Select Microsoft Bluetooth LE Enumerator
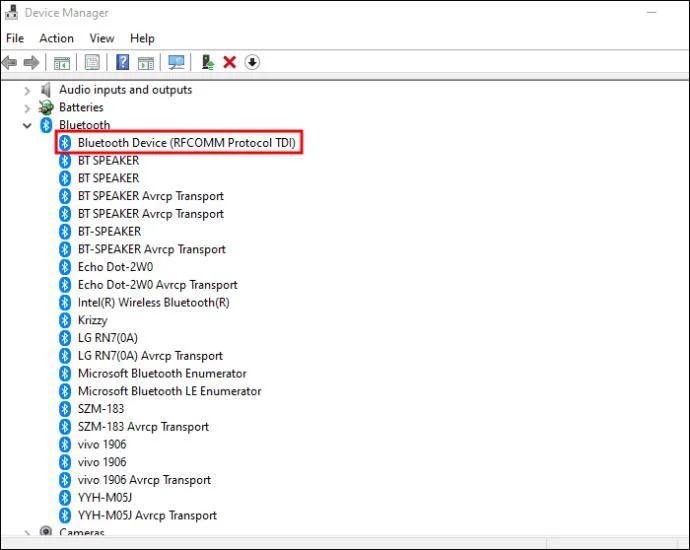 pos(169,391)
